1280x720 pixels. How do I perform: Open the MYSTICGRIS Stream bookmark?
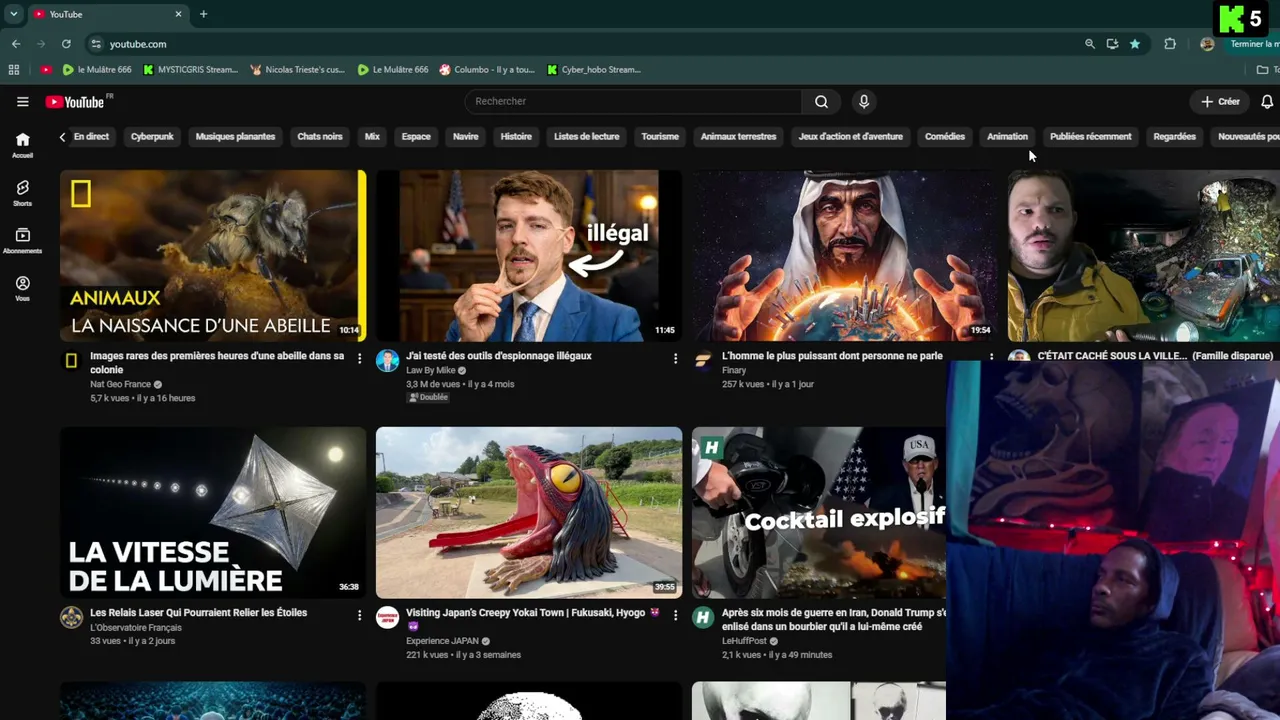tap(190, 70)
